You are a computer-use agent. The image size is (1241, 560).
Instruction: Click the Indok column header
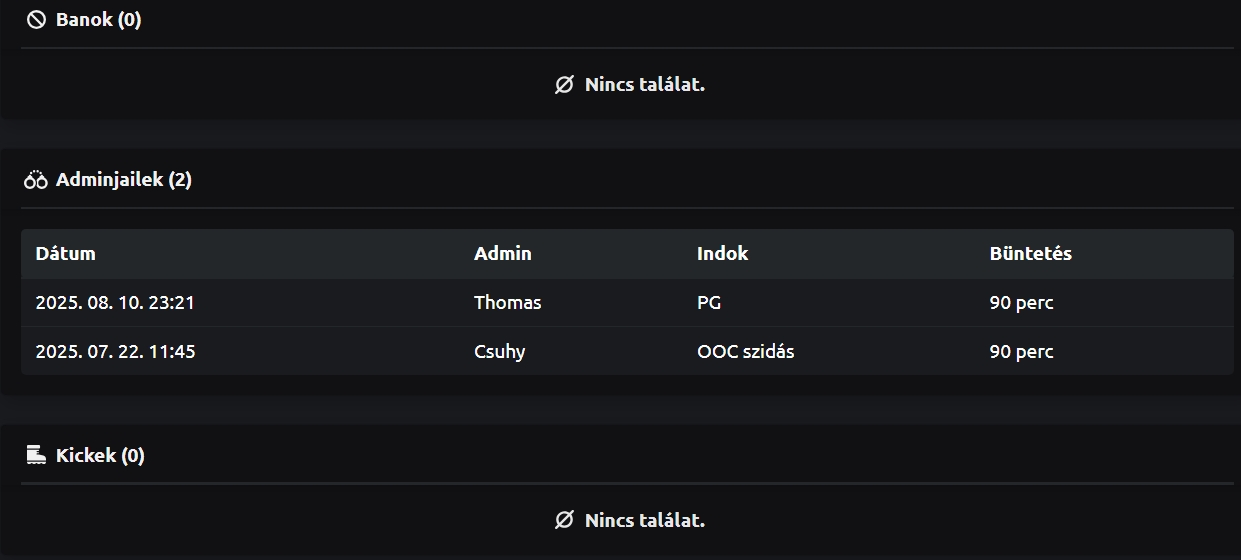(x=722, y=253)
